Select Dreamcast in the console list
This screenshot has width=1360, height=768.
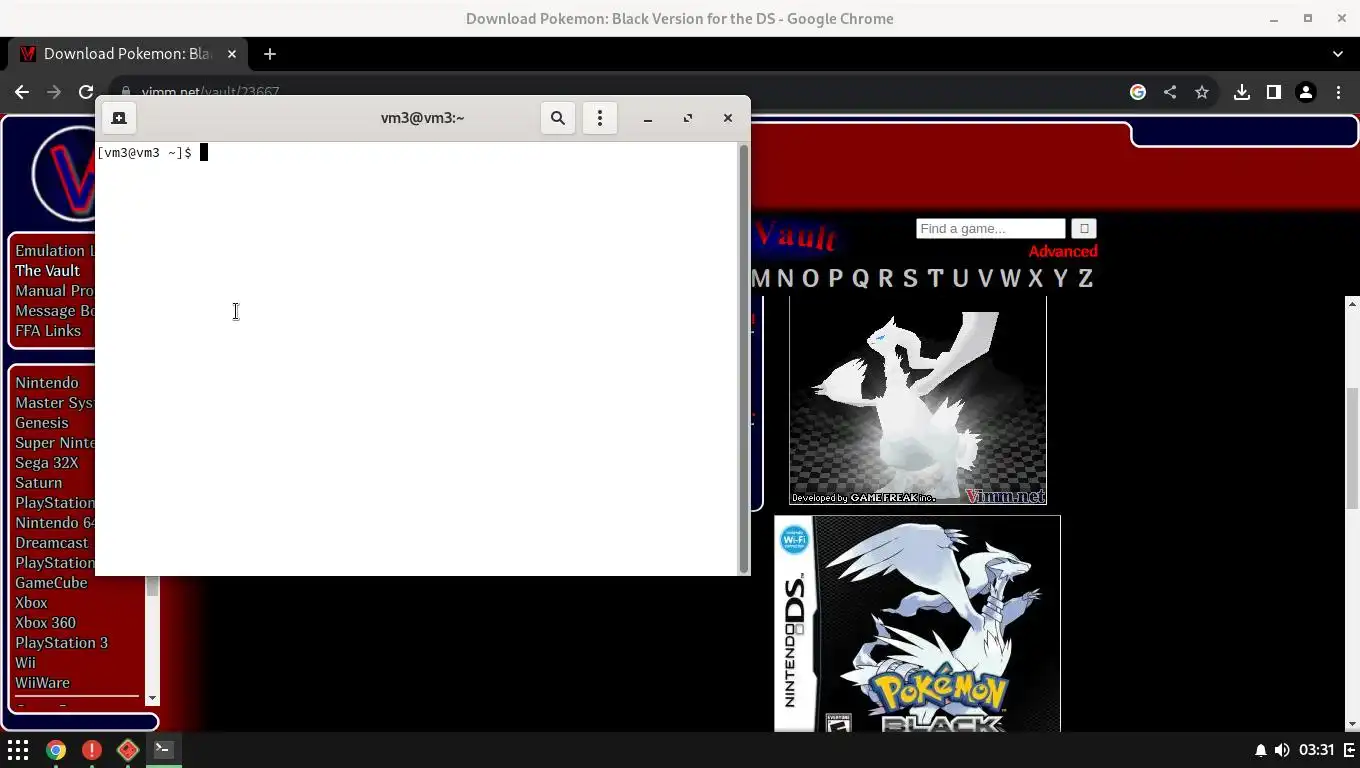(x=52, y=543)
